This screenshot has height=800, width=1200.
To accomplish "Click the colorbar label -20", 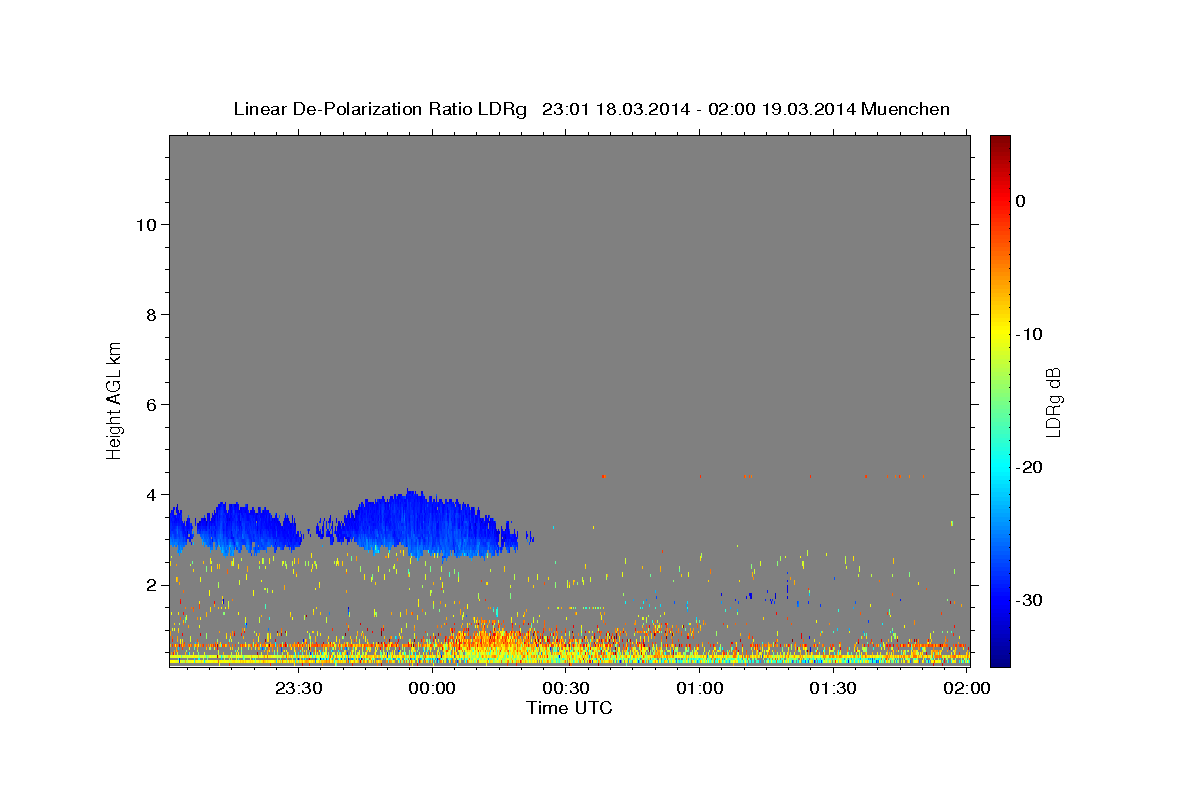I will (x=1029, y=467).
